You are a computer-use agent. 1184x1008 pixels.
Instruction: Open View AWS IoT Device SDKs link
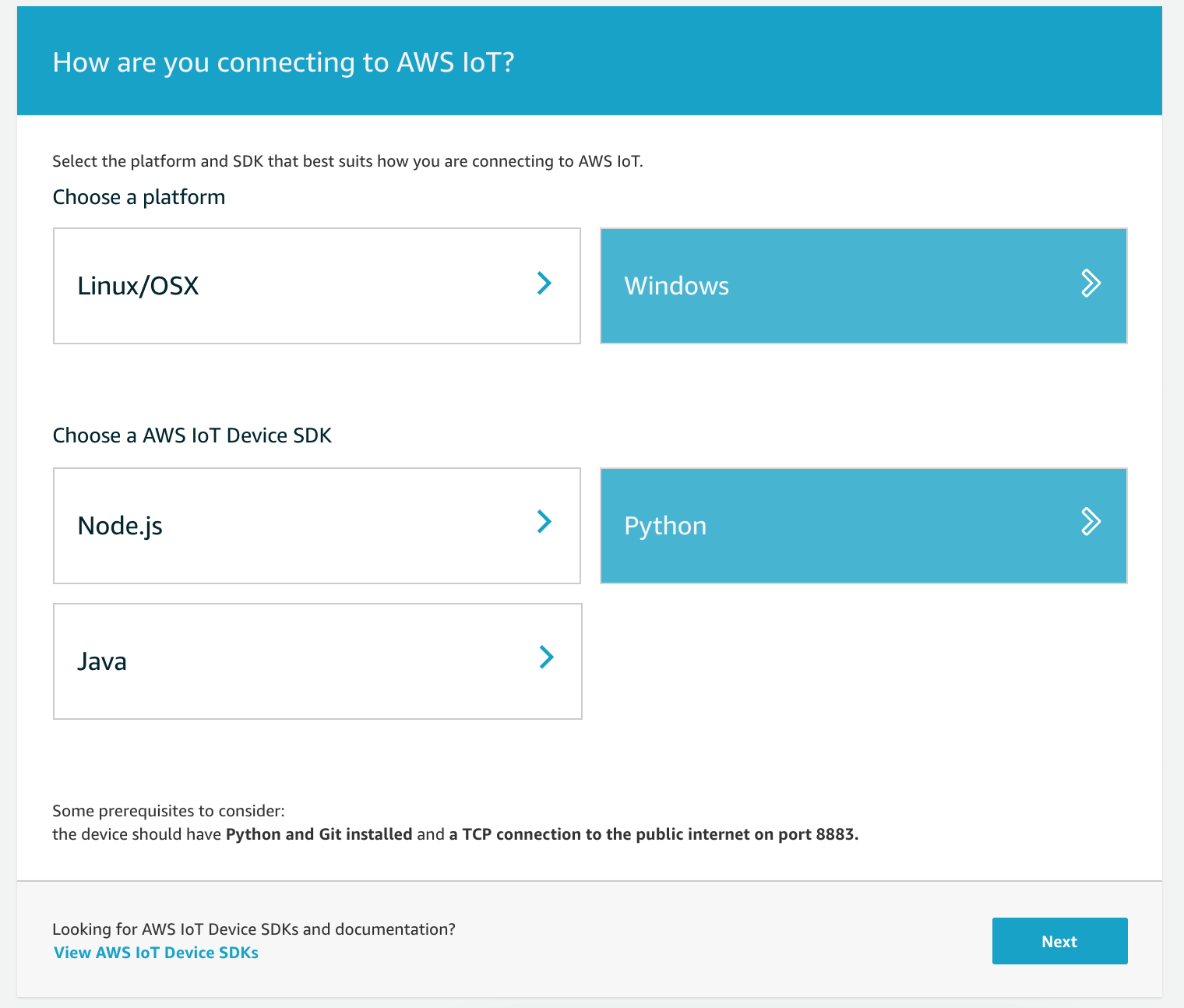pyautogui.click(x=156, y=953)
